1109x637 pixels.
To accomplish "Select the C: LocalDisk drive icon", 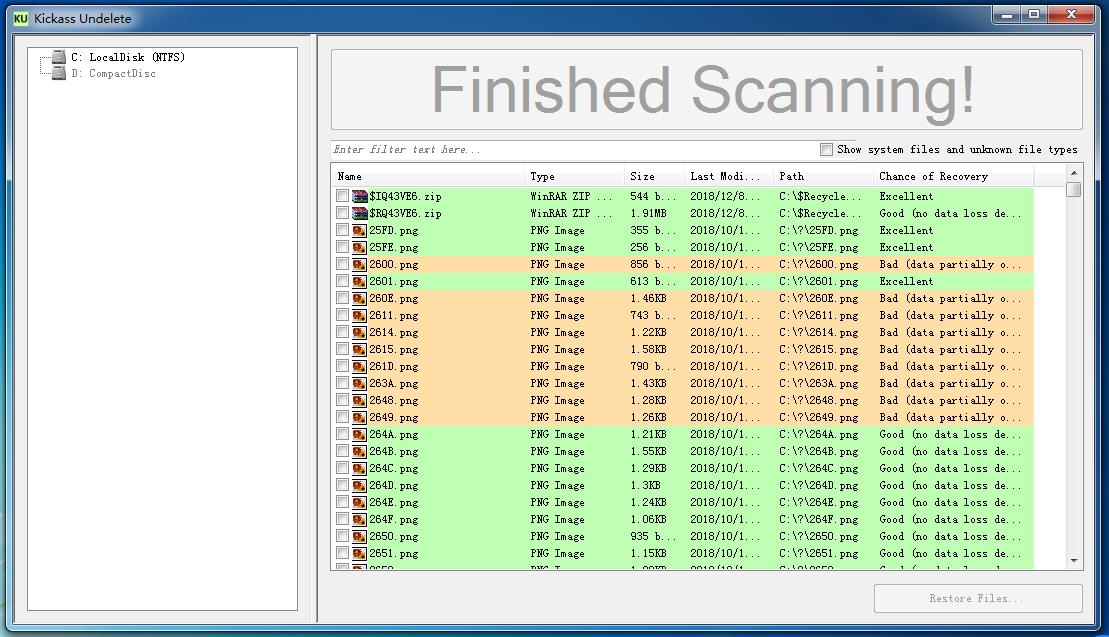I will click(x=59, y=57).
